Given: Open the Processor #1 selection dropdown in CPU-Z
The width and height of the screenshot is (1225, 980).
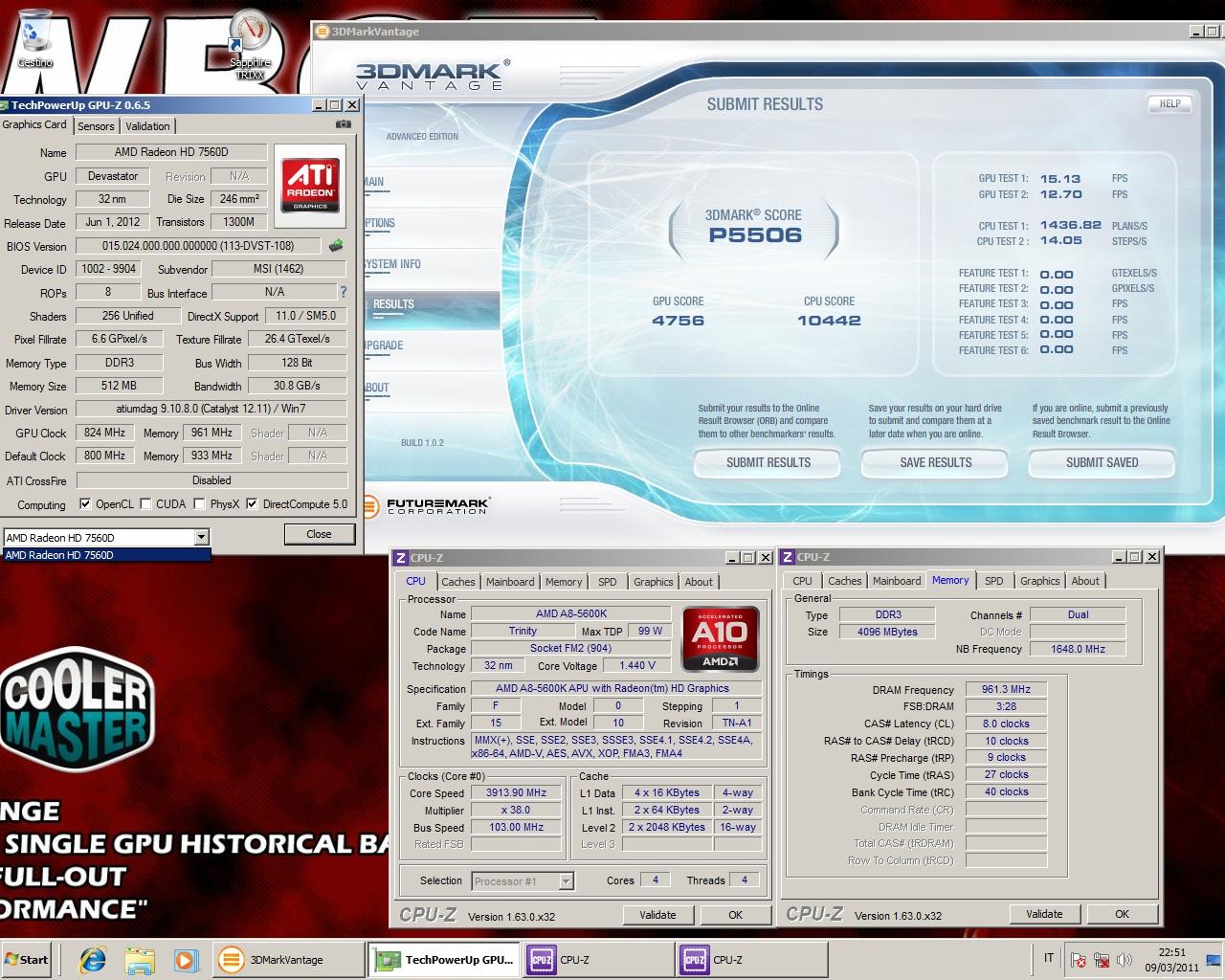Looking at the screenshot, I should [566, 881].
